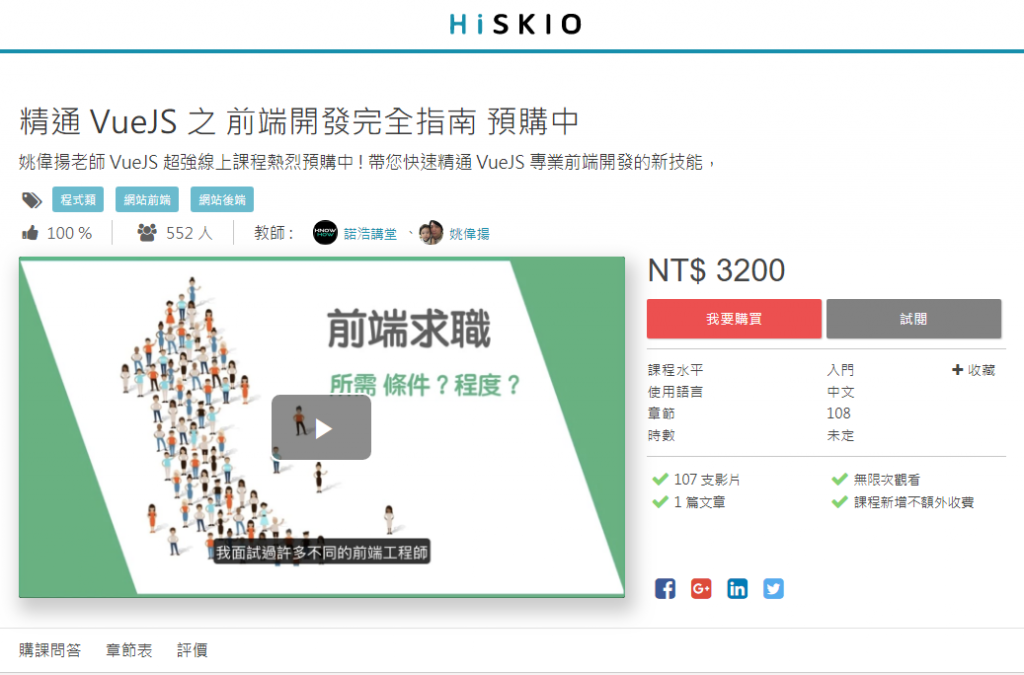Click checkmark beside 1 篇文章
The image size is (1024, 675).
pyautogui.click(x=660, y=501)
